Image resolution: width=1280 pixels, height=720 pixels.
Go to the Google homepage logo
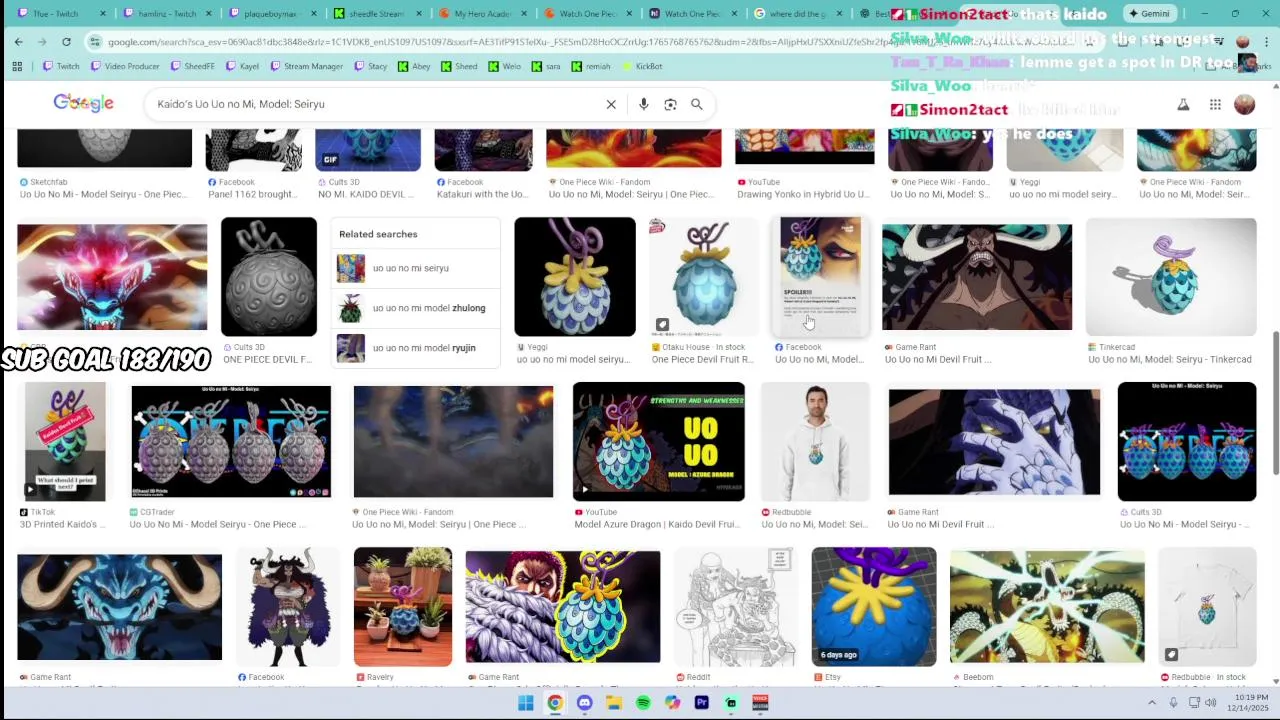coord(83,103)
